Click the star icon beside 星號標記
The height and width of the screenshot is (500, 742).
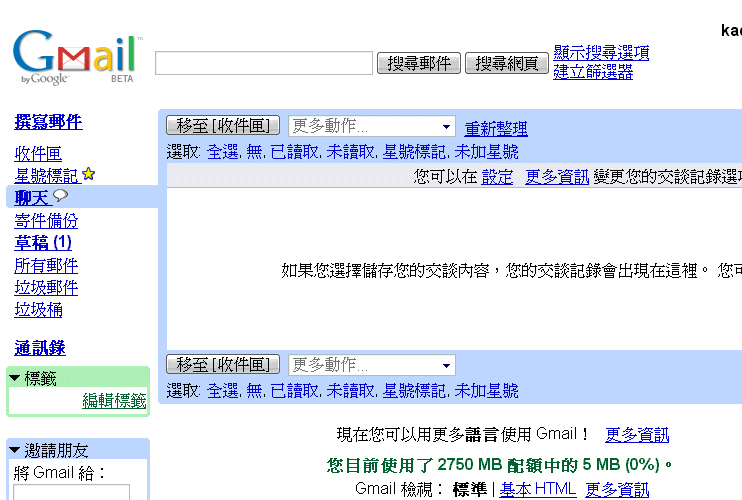tap(88, 174)
